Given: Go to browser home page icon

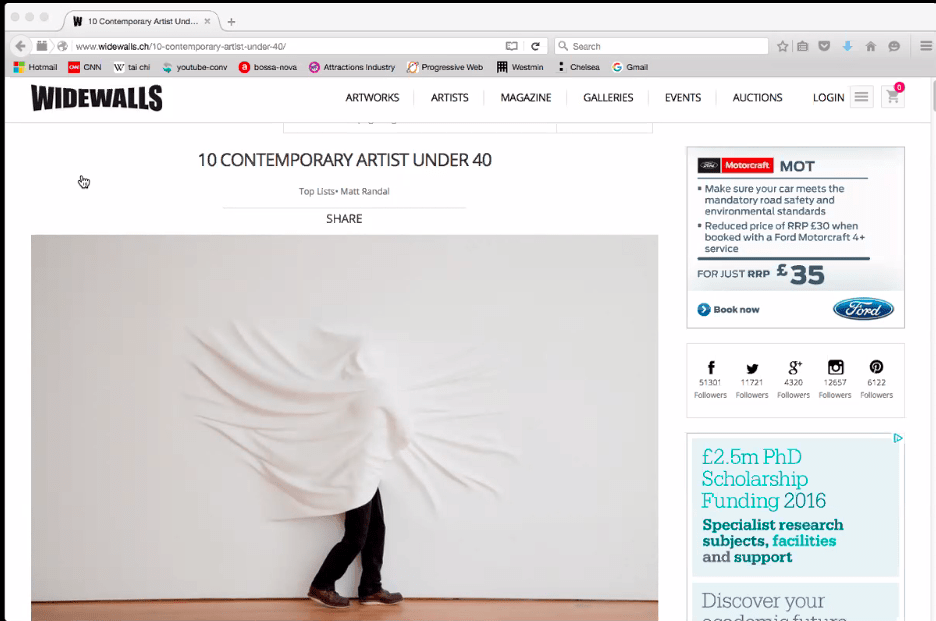Looking at the screenshot, I should click(871, 46).
